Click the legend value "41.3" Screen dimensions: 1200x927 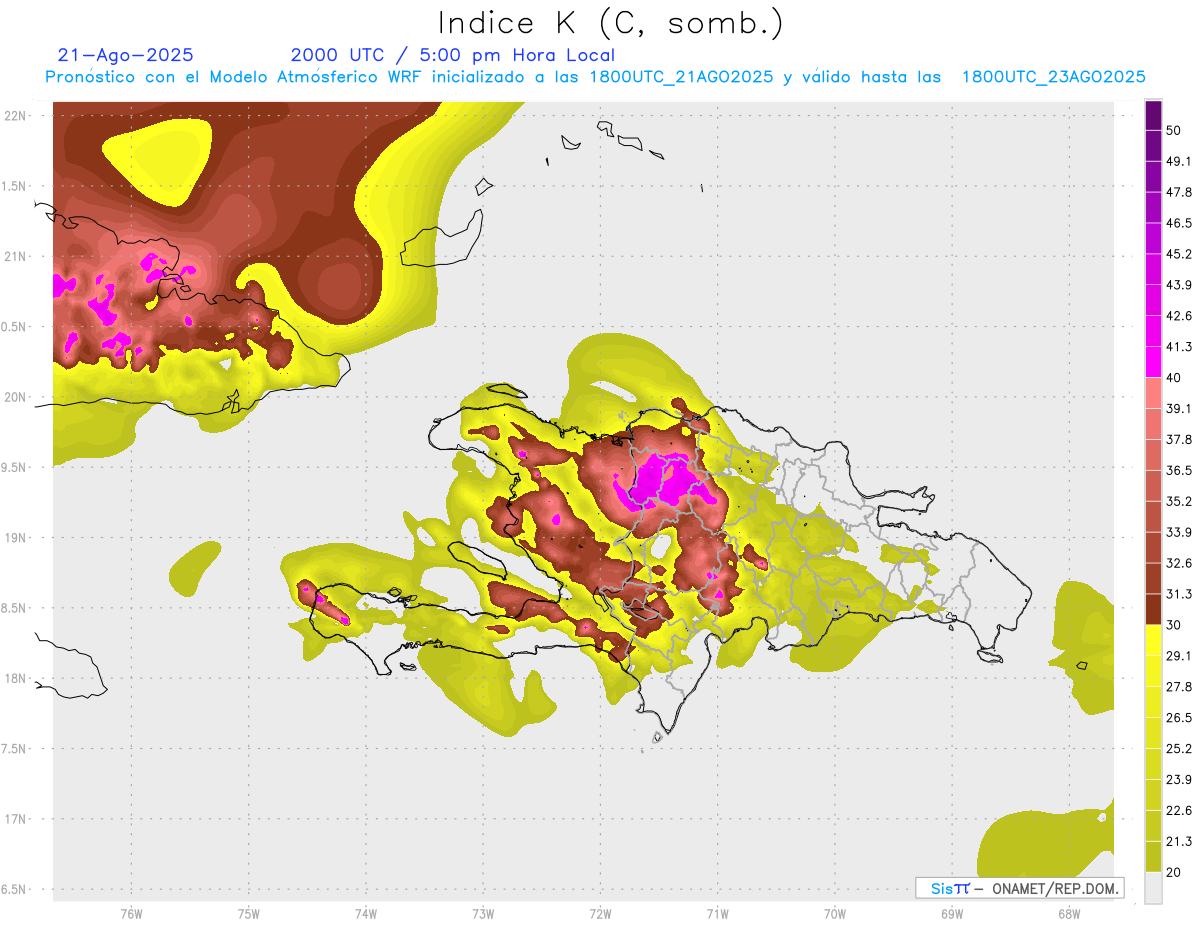coord(1179,347)
